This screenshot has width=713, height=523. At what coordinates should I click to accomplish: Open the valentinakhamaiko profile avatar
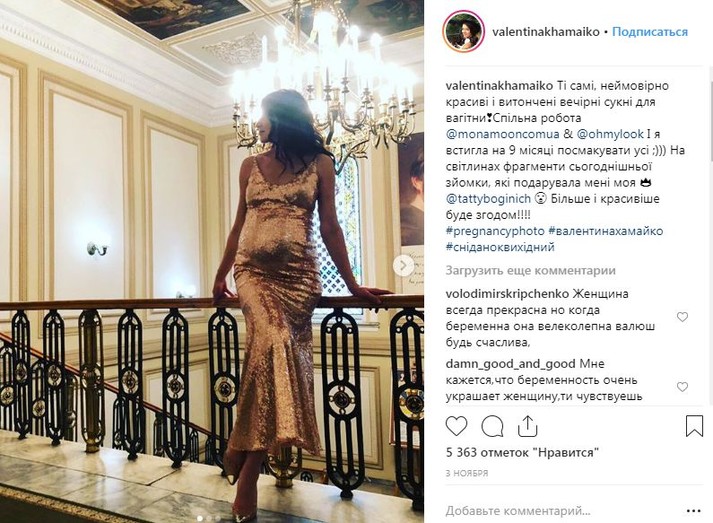pos(463,31)
